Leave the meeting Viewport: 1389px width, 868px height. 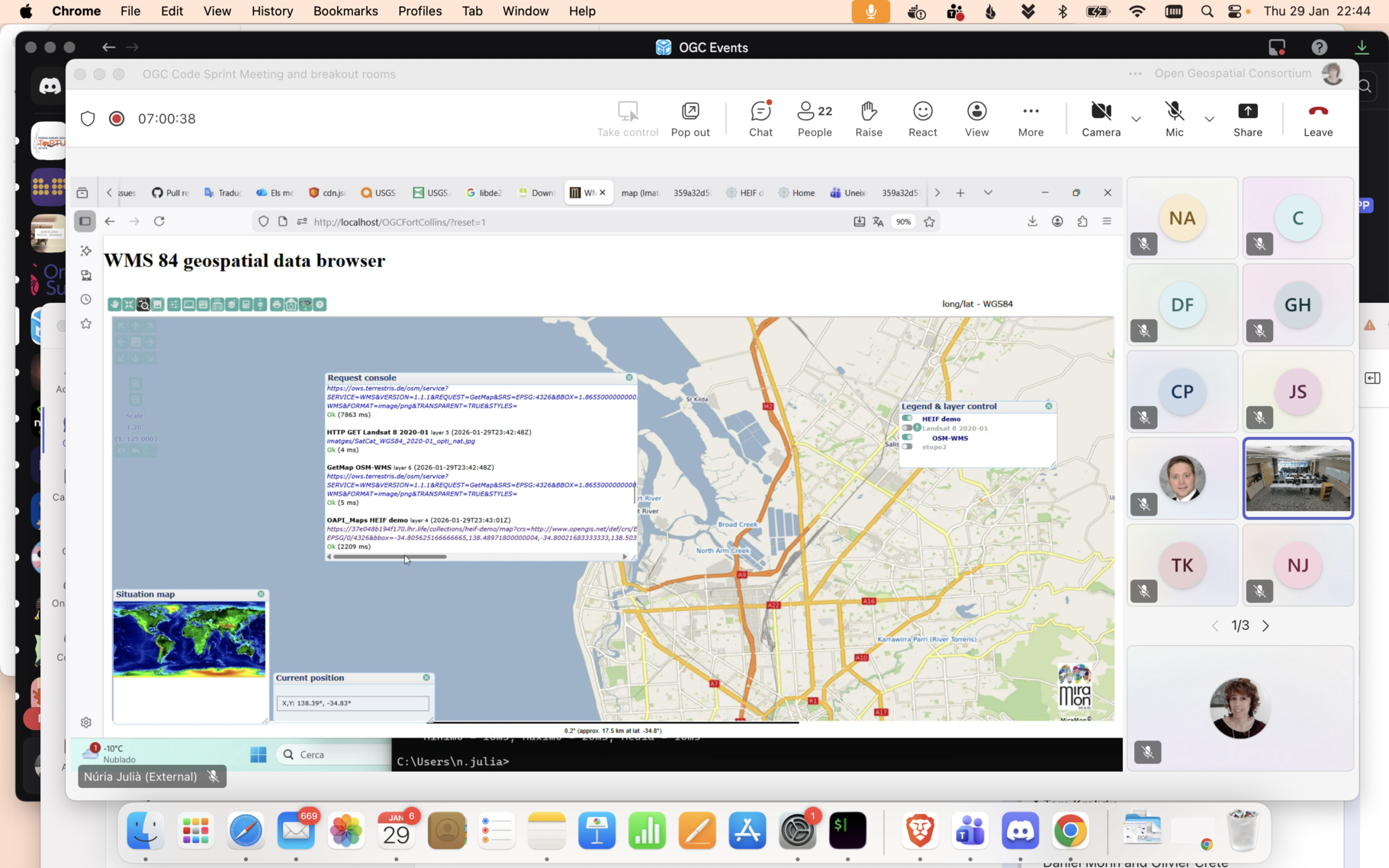pyautogui.click(x=1317, y=118)
